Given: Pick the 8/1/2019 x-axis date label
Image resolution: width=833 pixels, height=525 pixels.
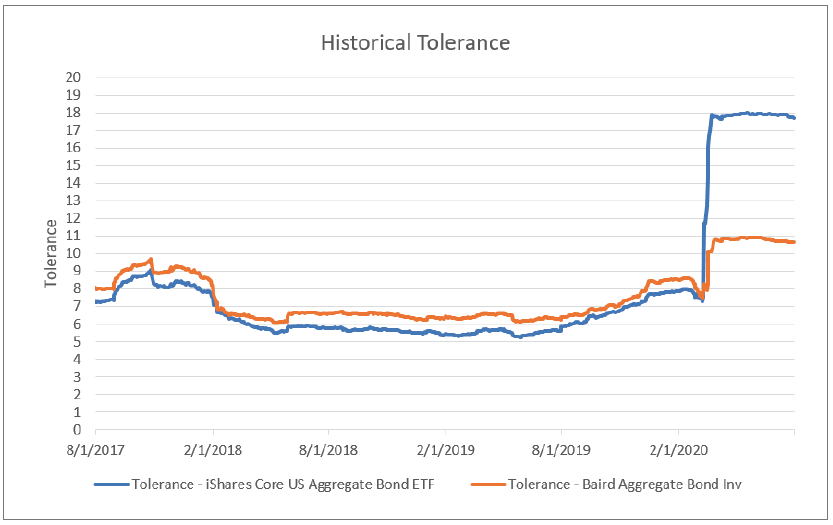Looking at the screenshot, I should (561, 449).
